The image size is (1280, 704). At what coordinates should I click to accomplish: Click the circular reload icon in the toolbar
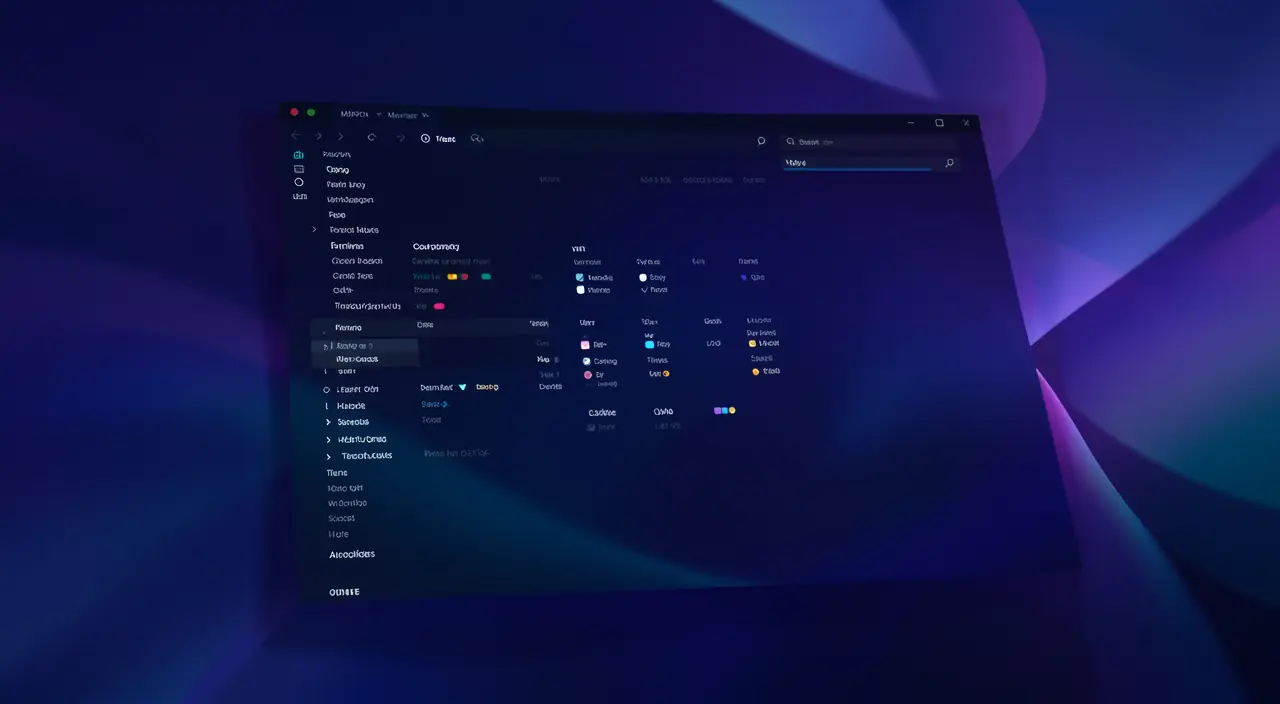(x=372, y=137)
